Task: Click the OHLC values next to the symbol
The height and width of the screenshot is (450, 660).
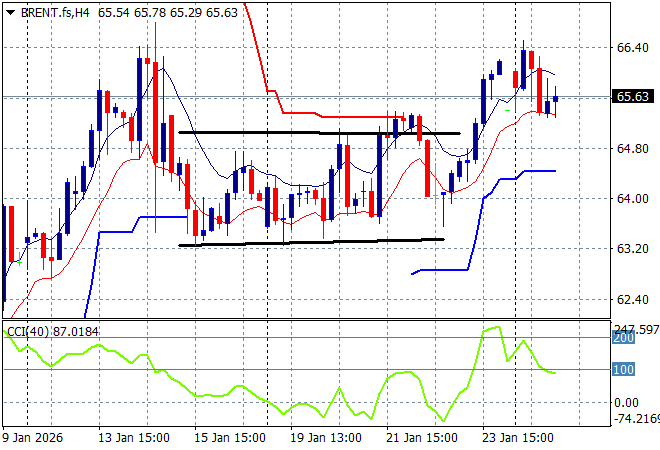Action: tap(154, 10)
